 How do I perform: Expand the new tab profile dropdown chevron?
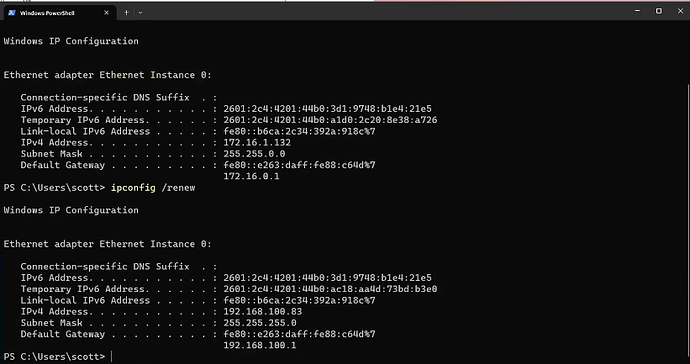pos(140,13)
